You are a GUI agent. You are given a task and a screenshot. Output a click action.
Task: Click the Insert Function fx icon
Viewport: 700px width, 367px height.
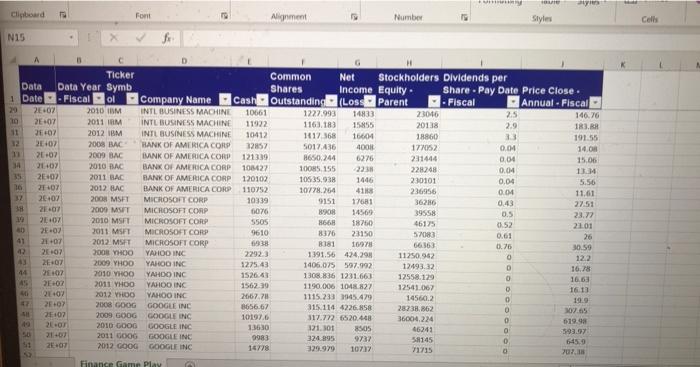(167, 38)
